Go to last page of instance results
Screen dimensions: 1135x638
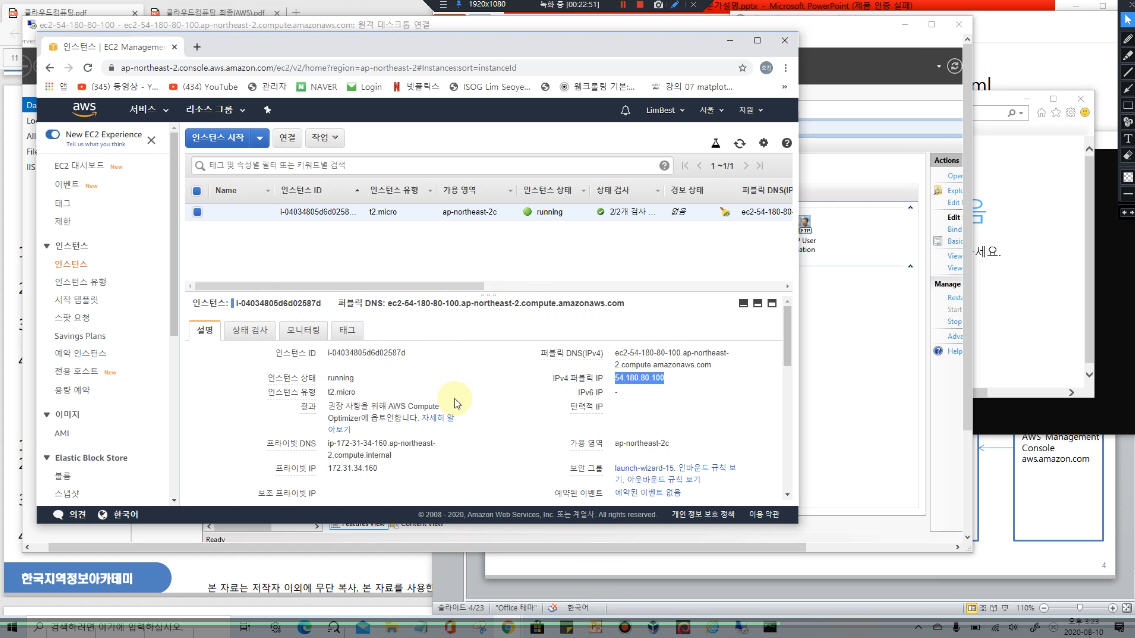(760, 166)
